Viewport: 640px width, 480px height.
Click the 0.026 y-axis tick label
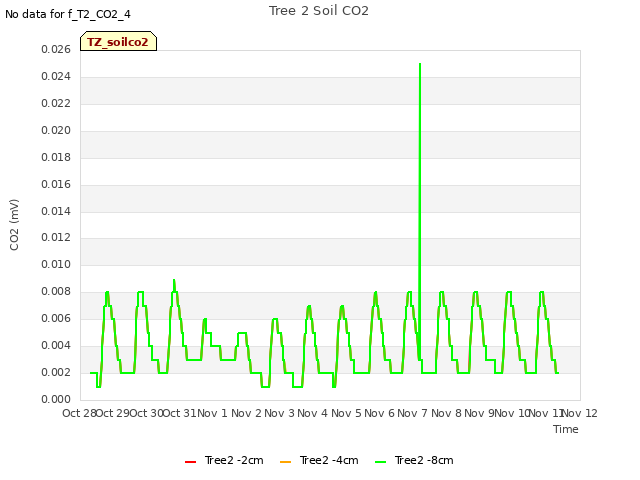(x=56, y=50)
